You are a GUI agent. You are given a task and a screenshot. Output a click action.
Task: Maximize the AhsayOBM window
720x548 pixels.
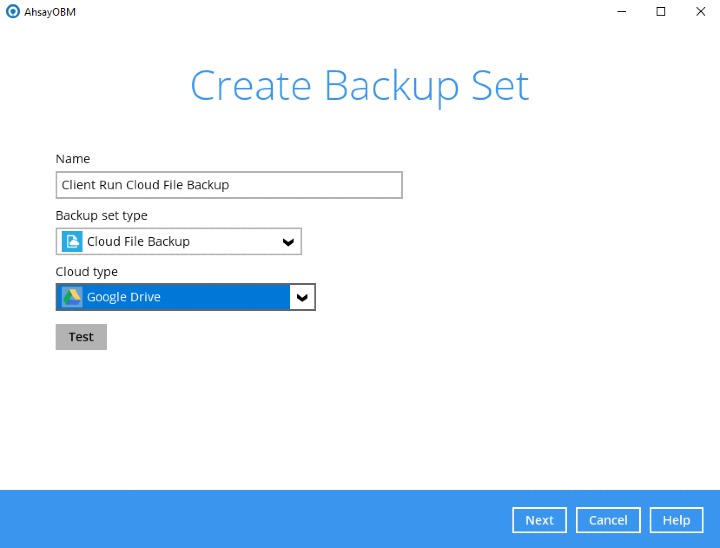(661, 11)
